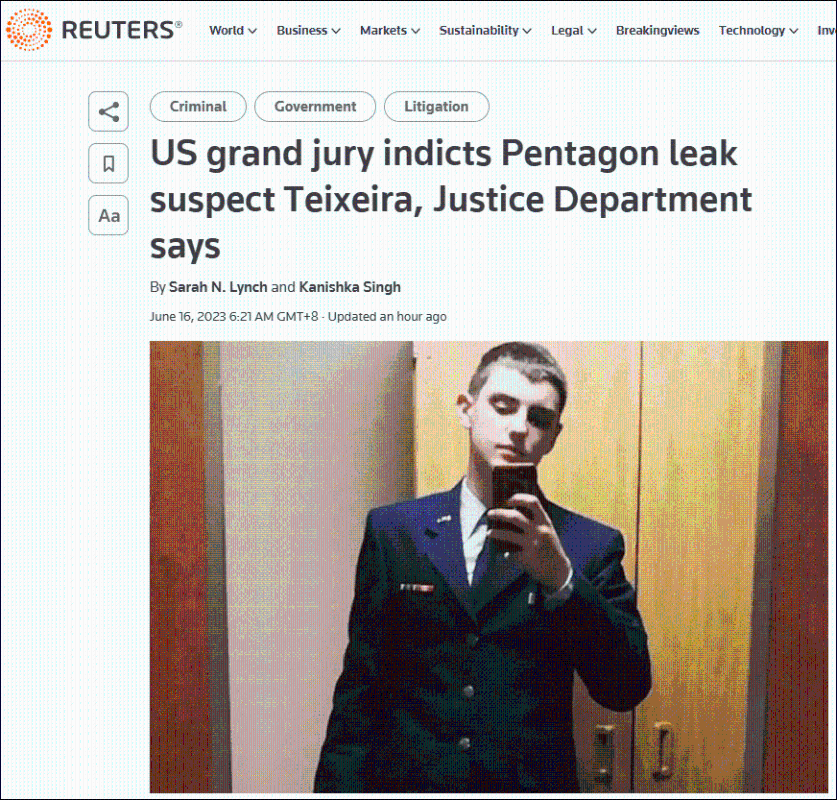Open author Sarah N. Lynch's profile
Screen dimensions: 837x800
(x=218, y=287)
